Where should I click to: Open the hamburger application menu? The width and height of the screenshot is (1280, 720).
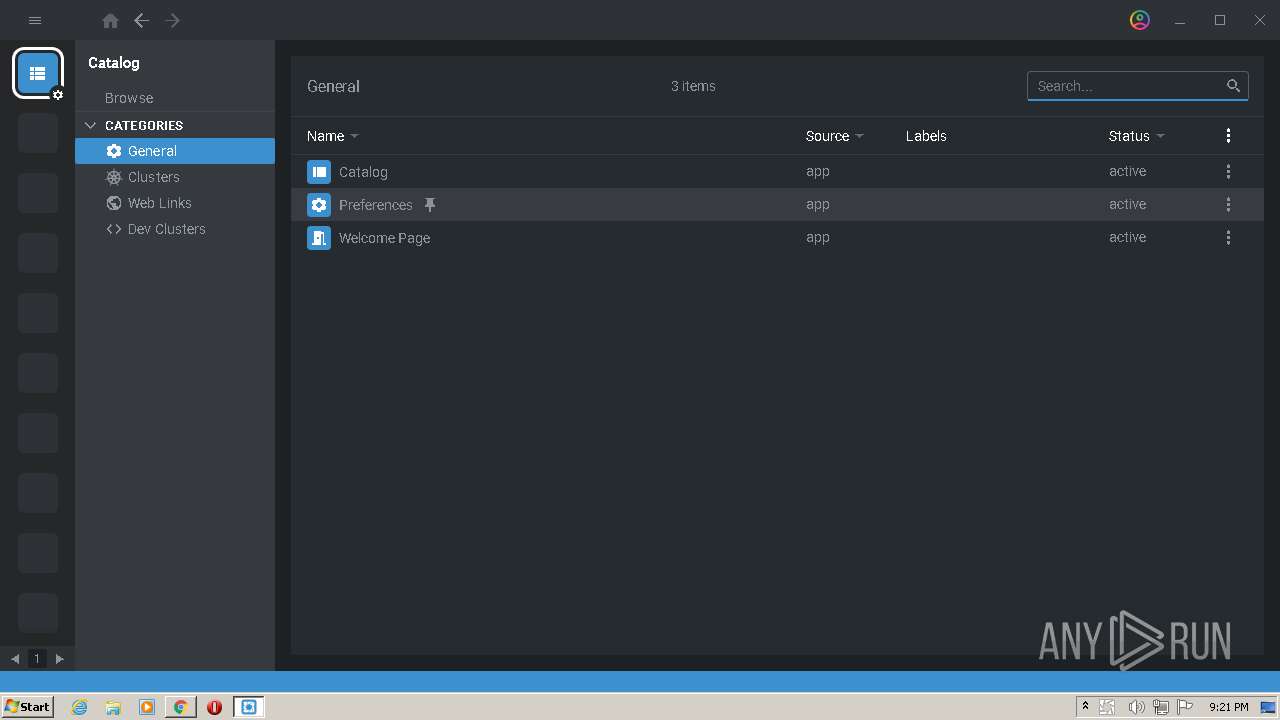point(35,20)
